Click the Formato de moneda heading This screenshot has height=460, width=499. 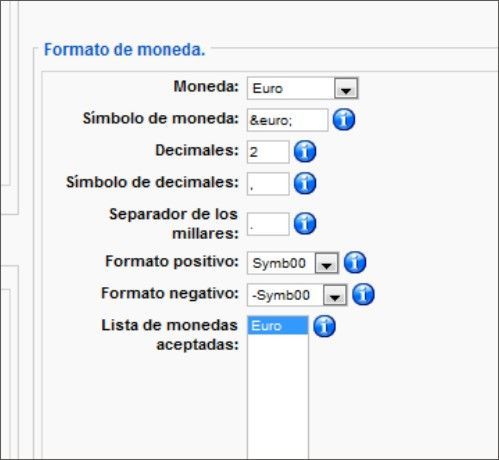[x=125, y=50]
